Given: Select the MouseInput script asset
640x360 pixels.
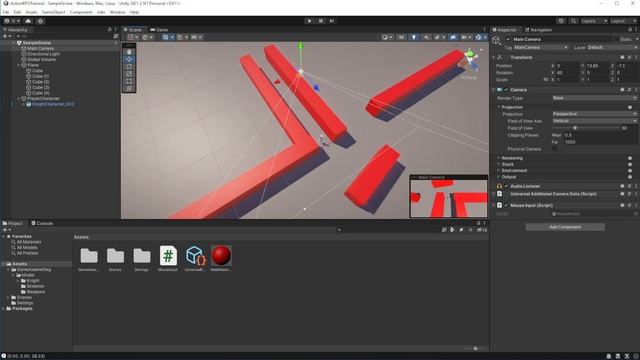Looking at the screenshot, I should 168,258.
